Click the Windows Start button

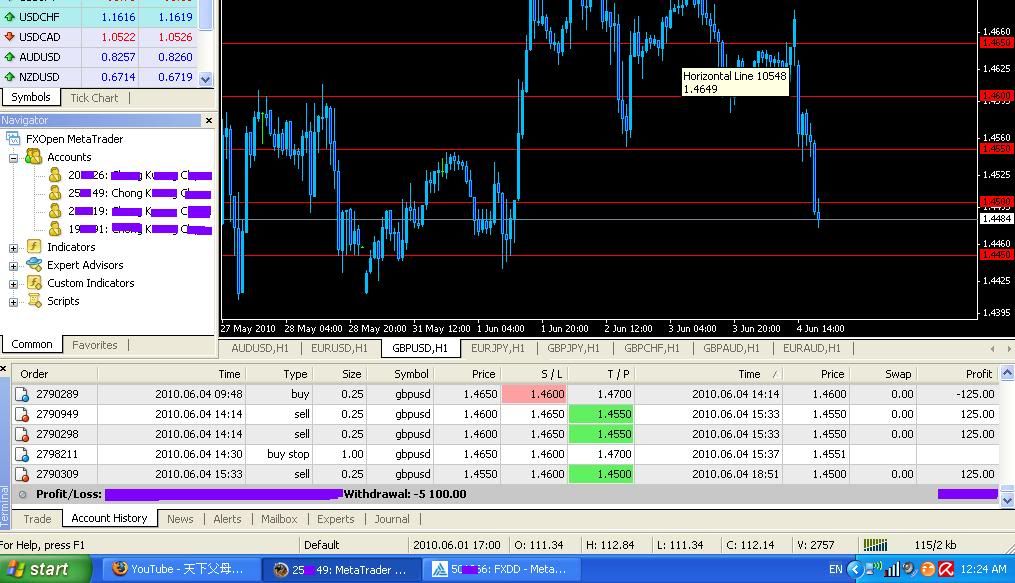point(48,570)
